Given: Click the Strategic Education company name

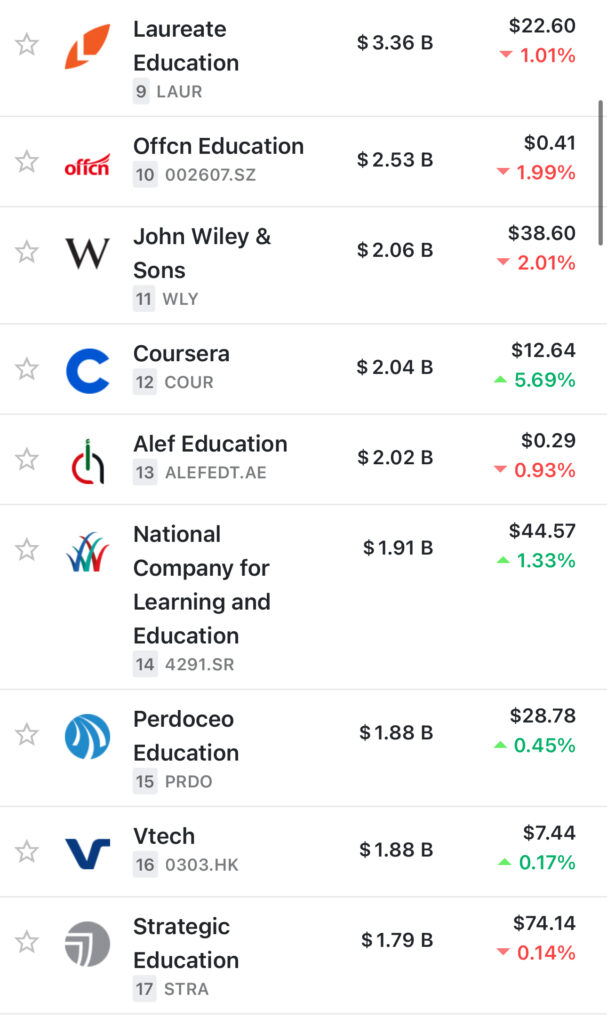Looking at the screenshot, I should coord(186,943).
